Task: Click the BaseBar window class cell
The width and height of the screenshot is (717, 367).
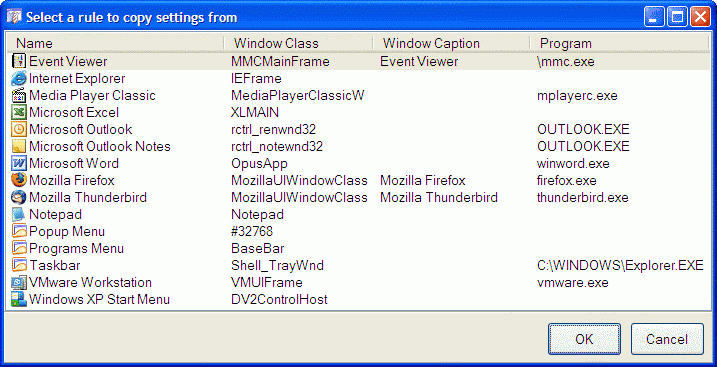Action: [x=258, y=248]
